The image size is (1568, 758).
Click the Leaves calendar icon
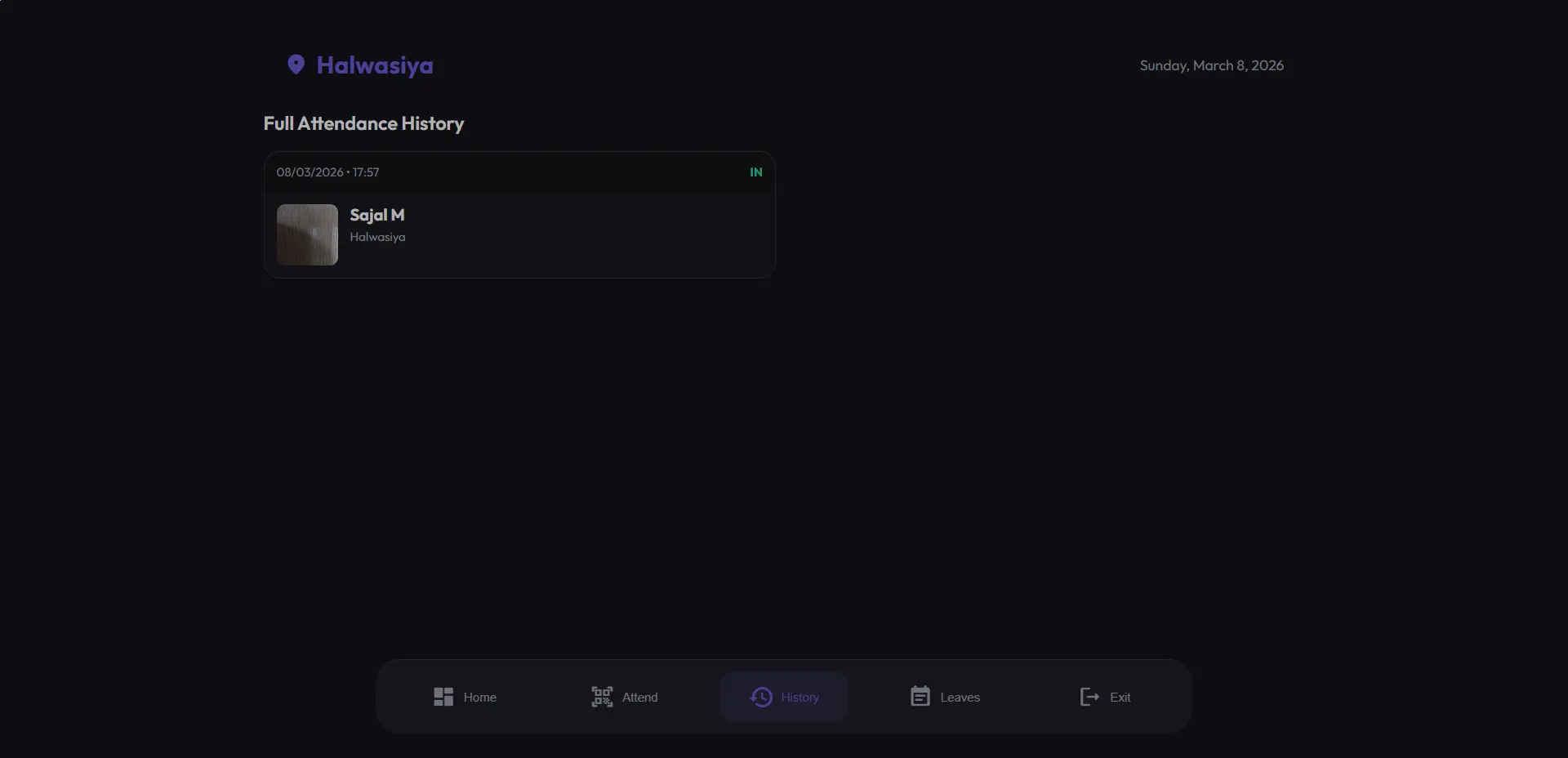[920, 696]
